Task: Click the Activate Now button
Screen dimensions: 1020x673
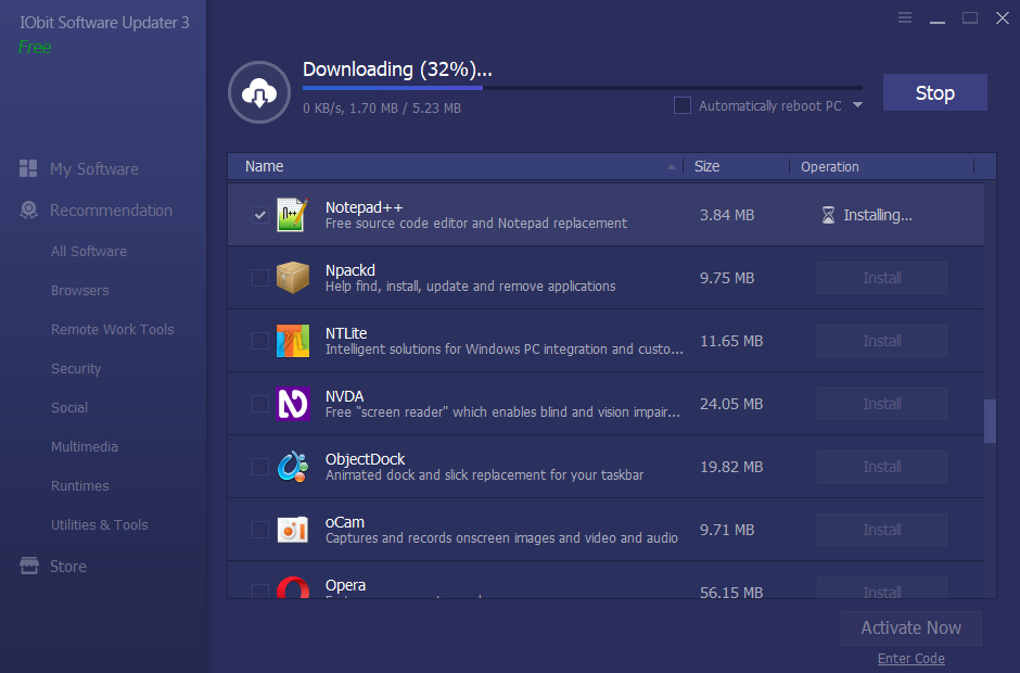Action: click(911, 628)
